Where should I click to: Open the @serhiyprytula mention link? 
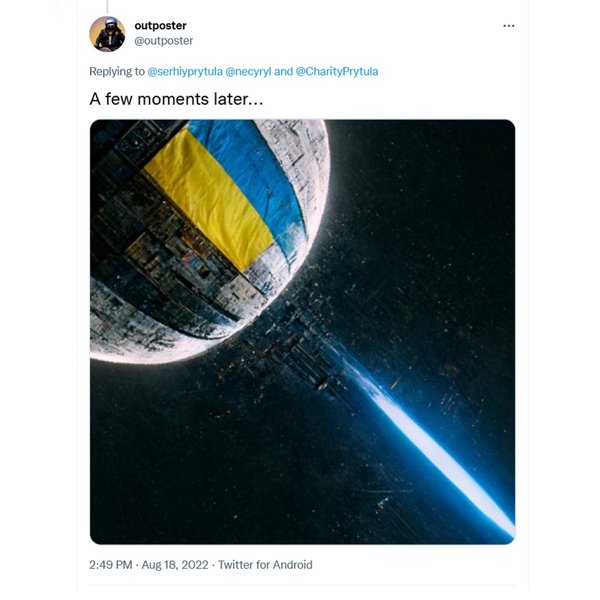click(185, 71)
